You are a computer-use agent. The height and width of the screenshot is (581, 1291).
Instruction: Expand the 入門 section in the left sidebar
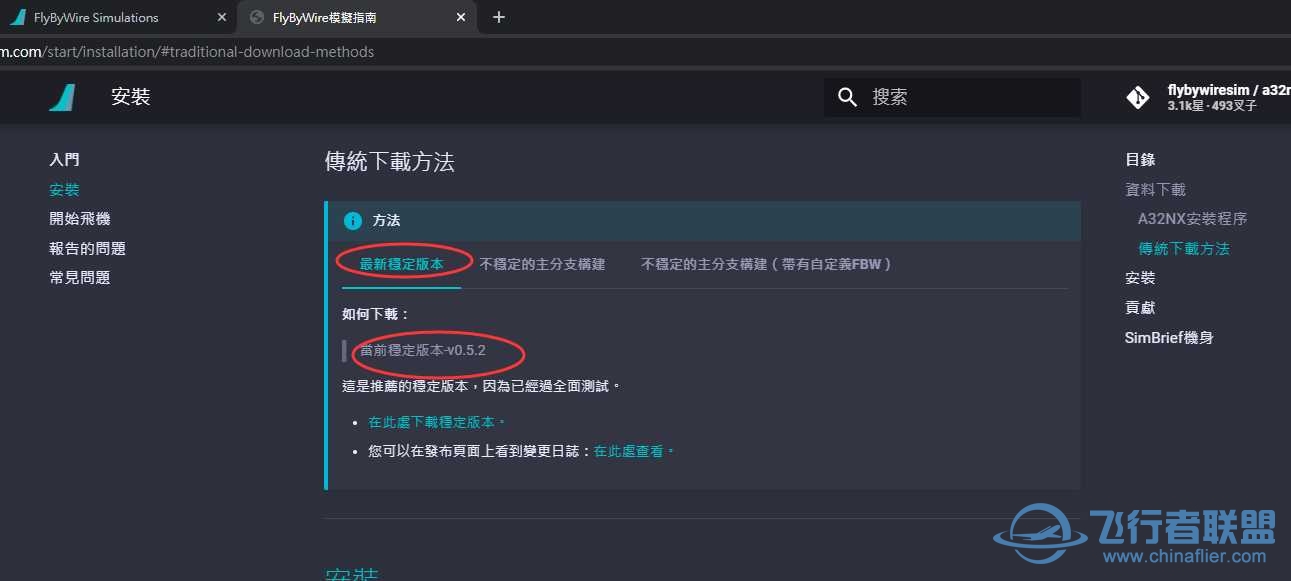pos(64,159)
